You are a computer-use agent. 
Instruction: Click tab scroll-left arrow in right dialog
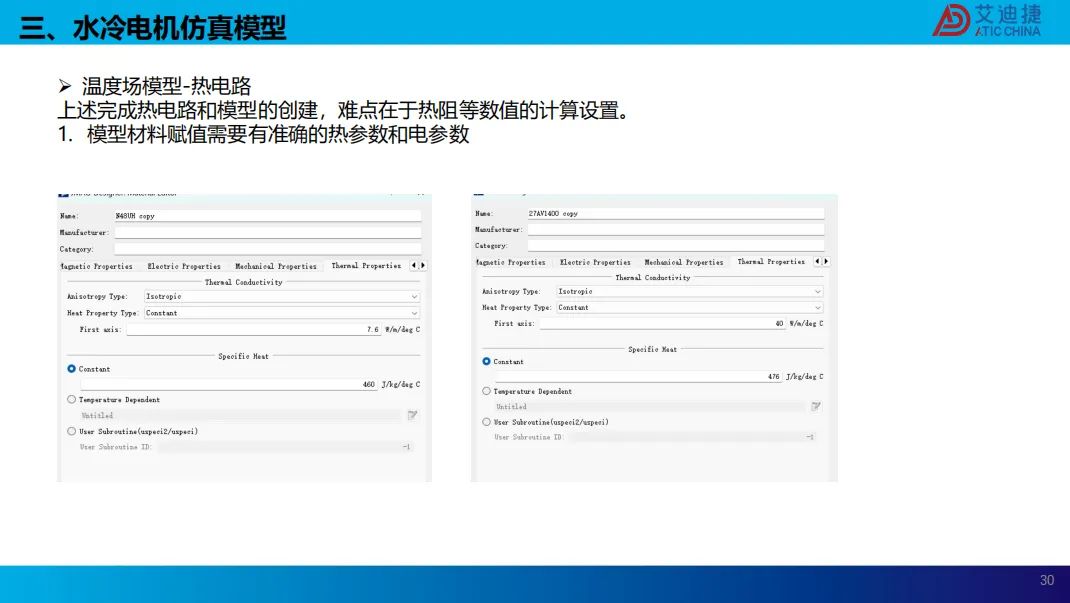pyautogui.click(x=817, y=261)
